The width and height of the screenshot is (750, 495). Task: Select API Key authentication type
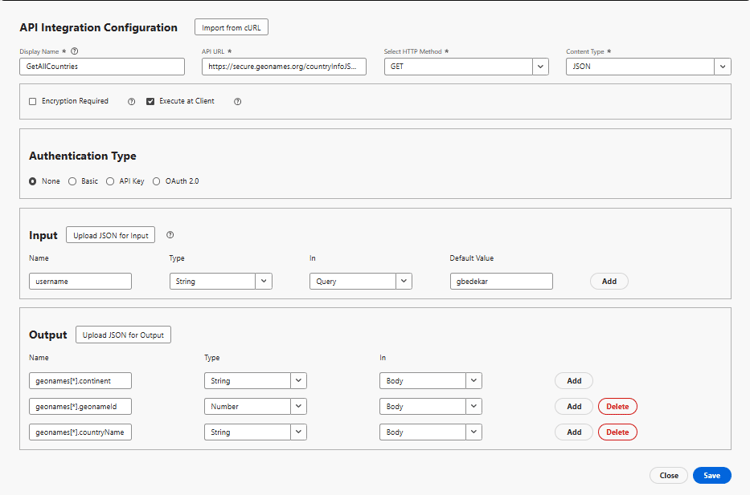(110, 181)
